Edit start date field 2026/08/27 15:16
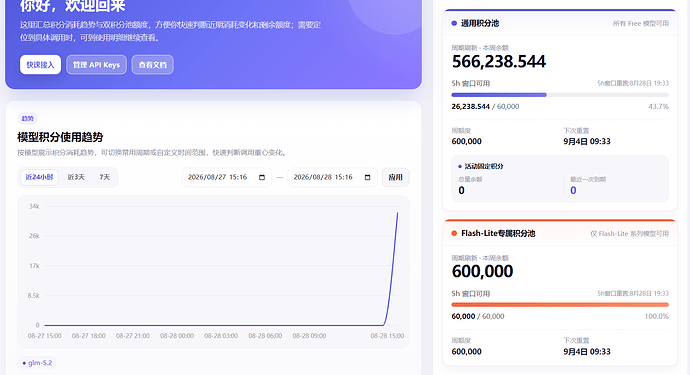Viewport: 690px width, 375px height. 227,177
